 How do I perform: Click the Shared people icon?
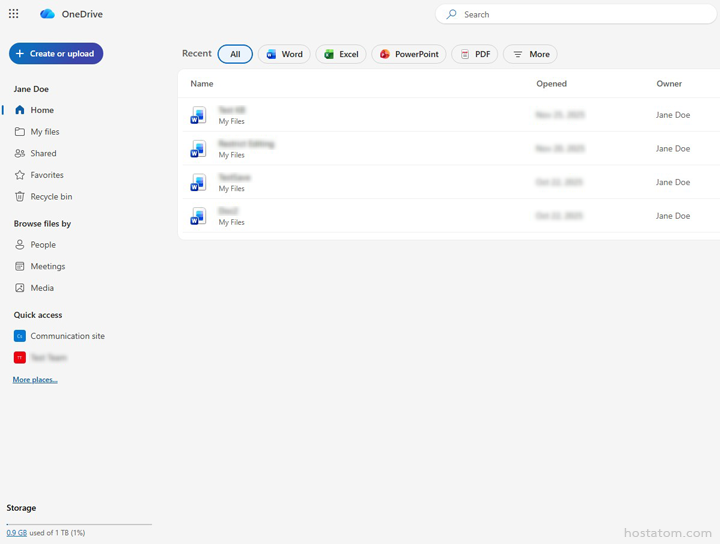[x=20, y=153]
